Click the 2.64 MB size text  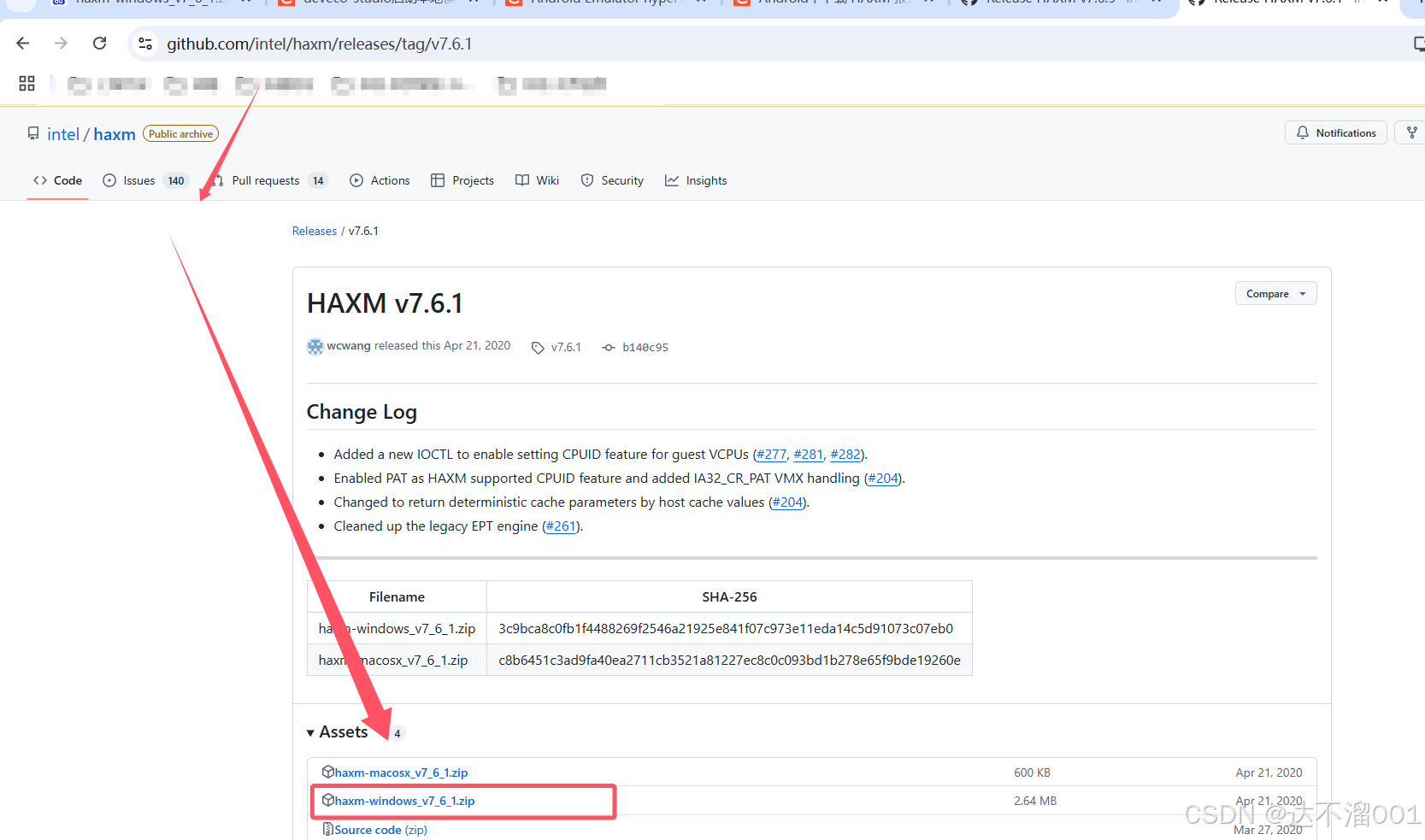1035,801
